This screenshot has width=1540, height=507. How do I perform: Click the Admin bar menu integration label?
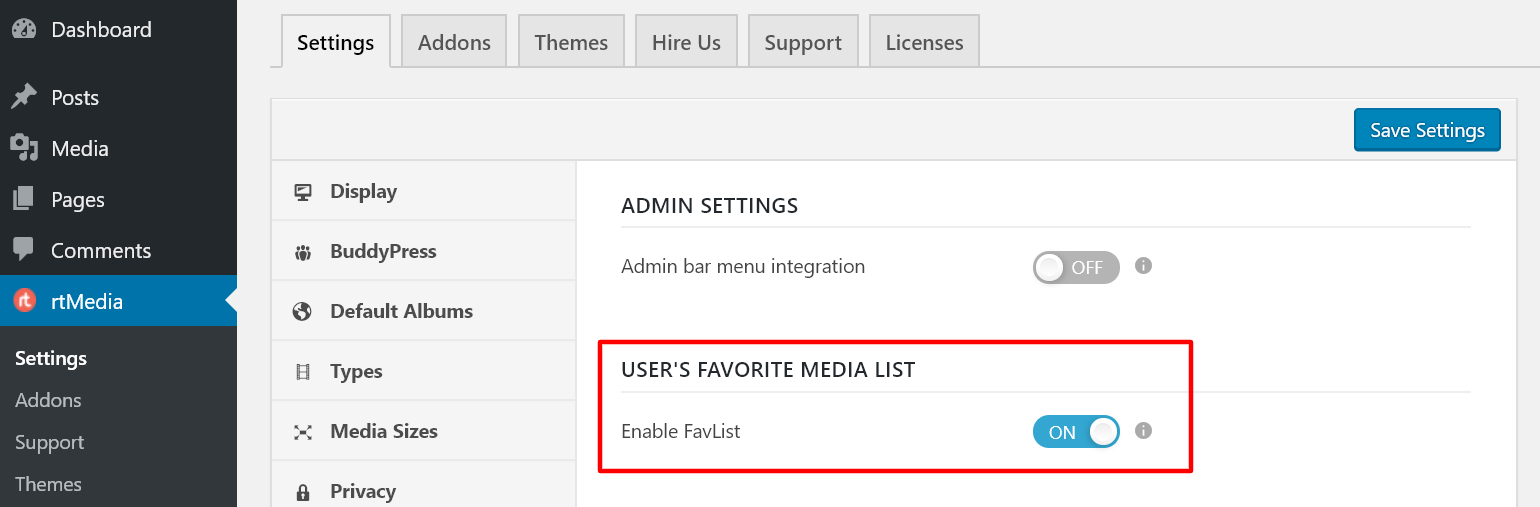pyautogui.click(x=743, y=267)
